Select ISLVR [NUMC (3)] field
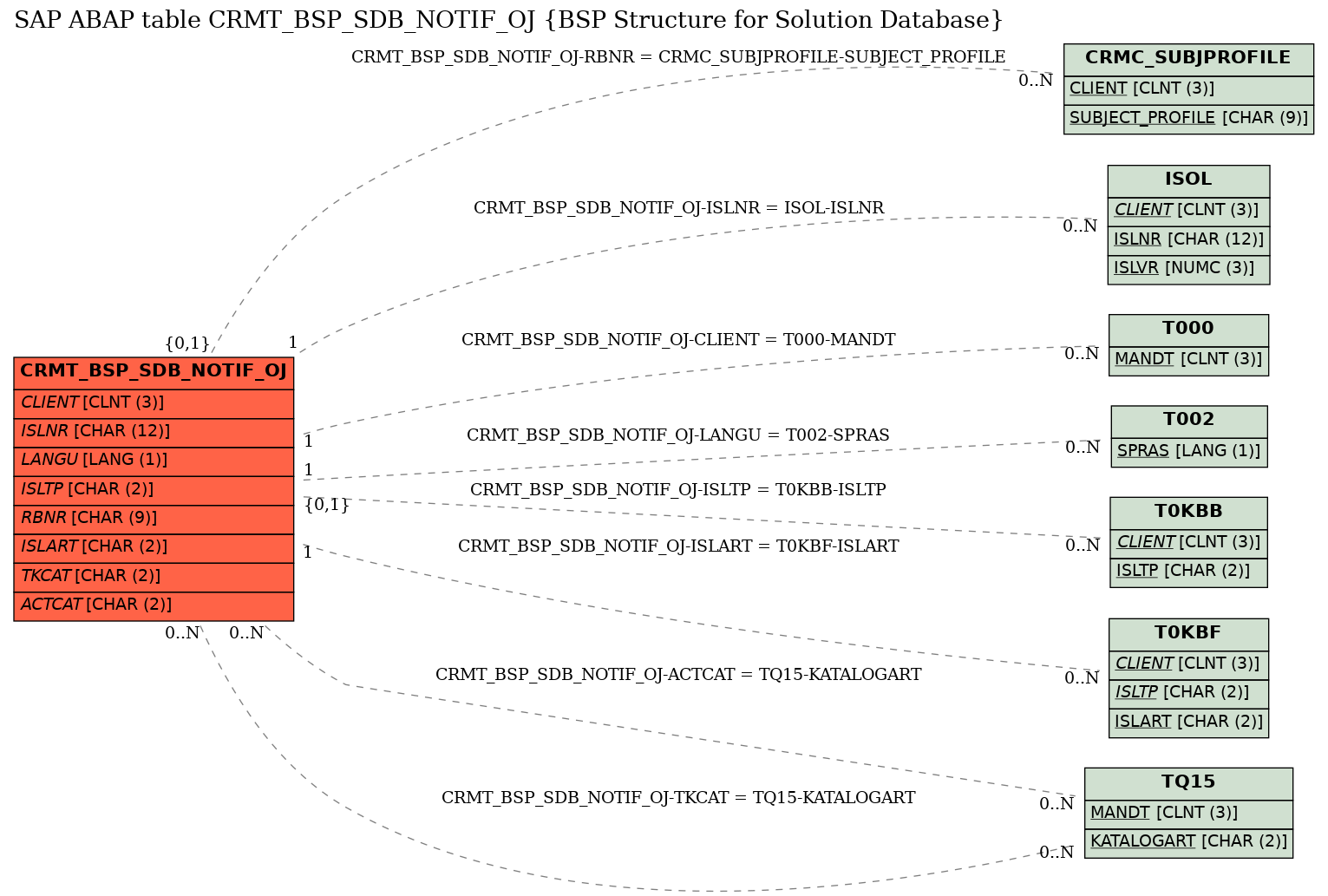1328x896 pixels. 1188,269
